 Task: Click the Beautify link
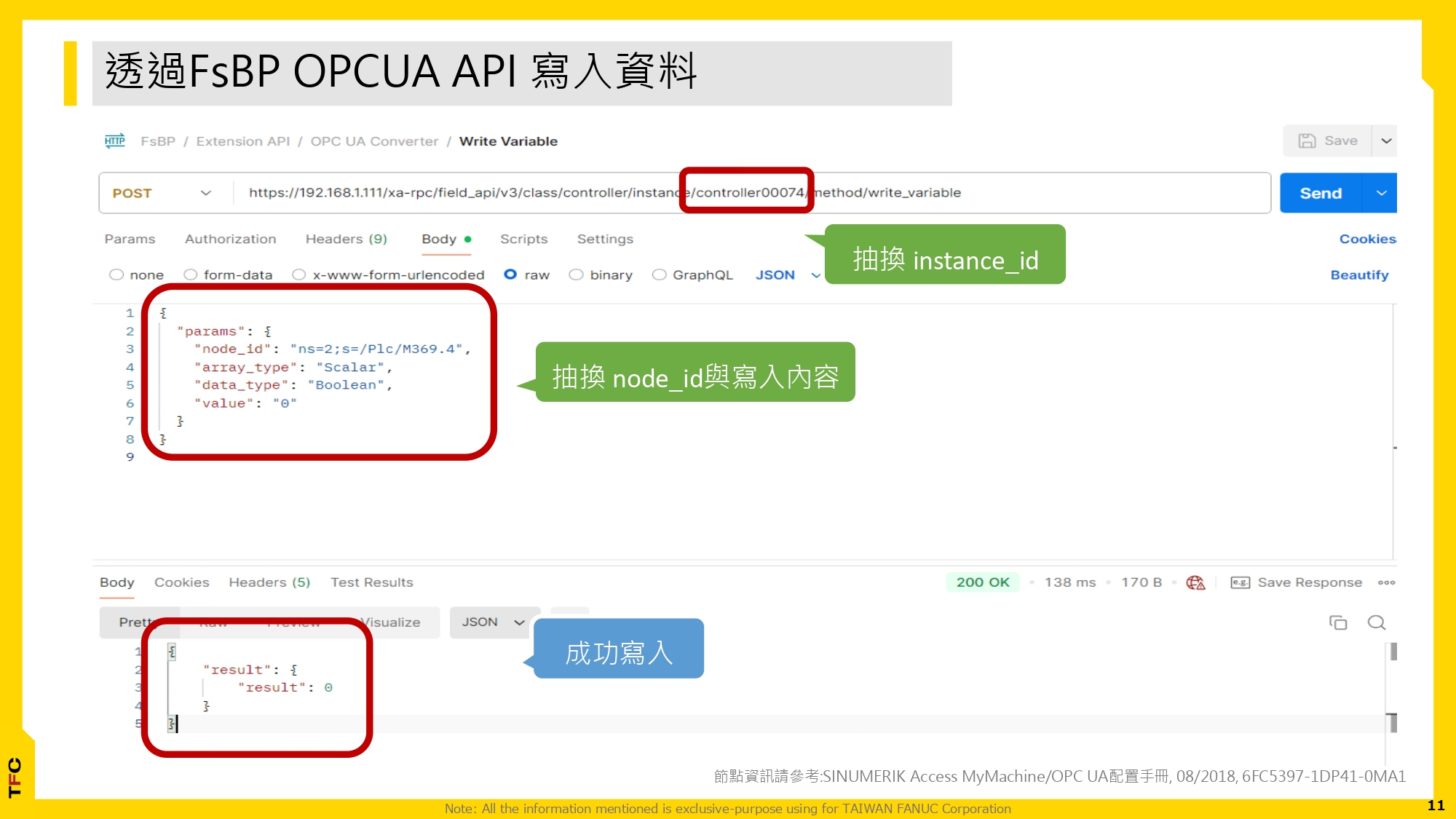1359,274
